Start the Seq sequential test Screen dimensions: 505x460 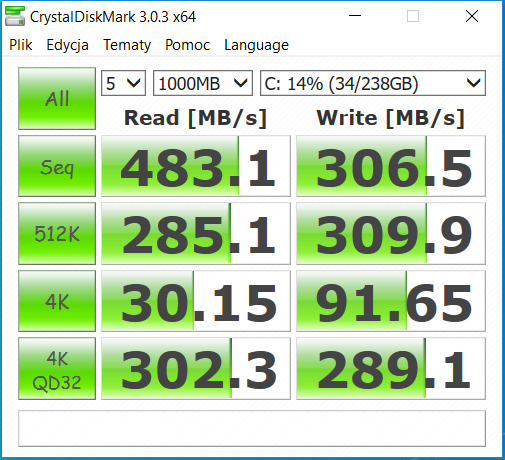tap(57, 166)
